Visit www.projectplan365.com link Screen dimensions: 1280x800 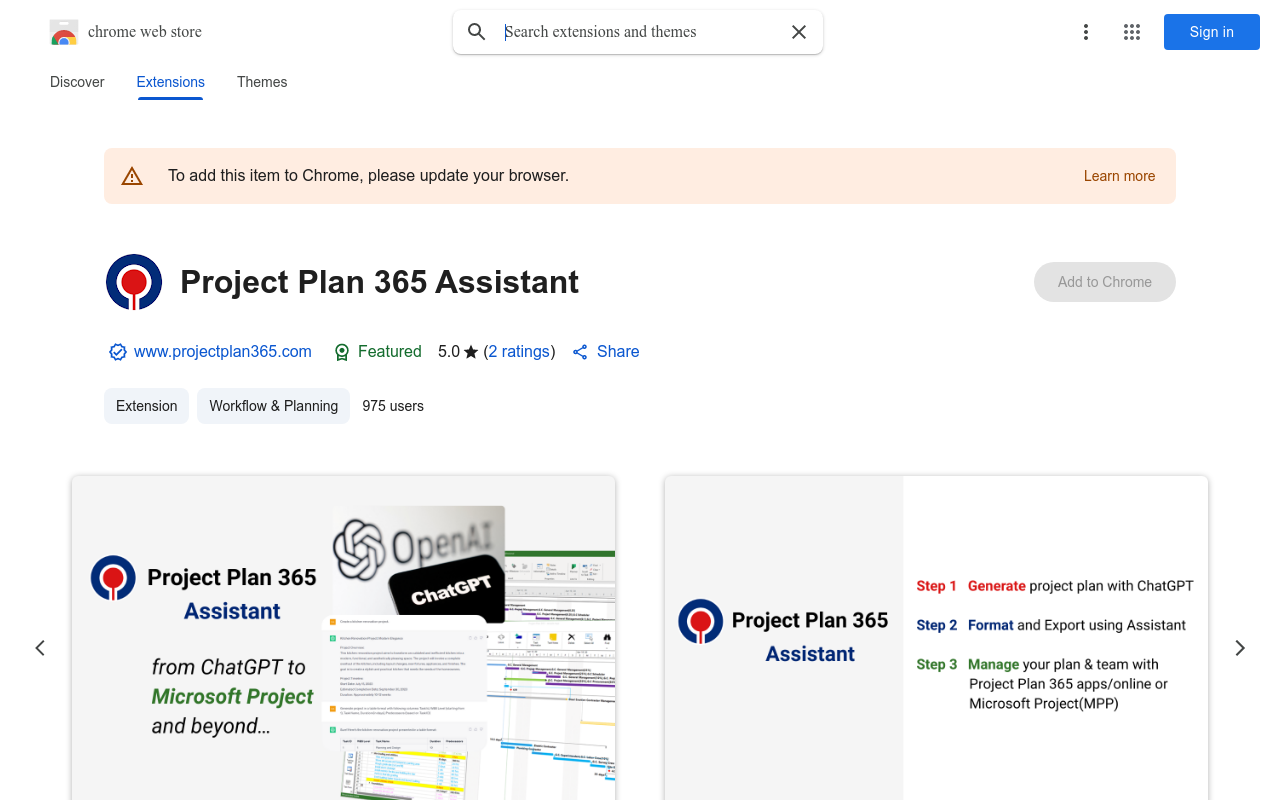point(223,352)
